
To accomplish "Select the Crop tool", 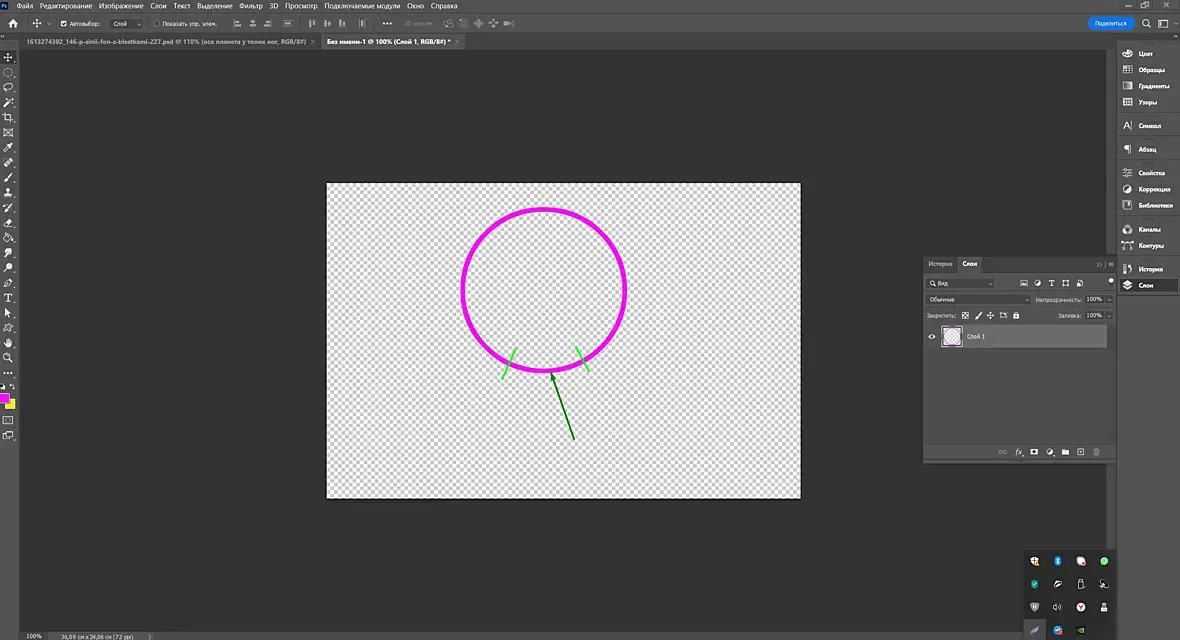I will pos(8,117).
